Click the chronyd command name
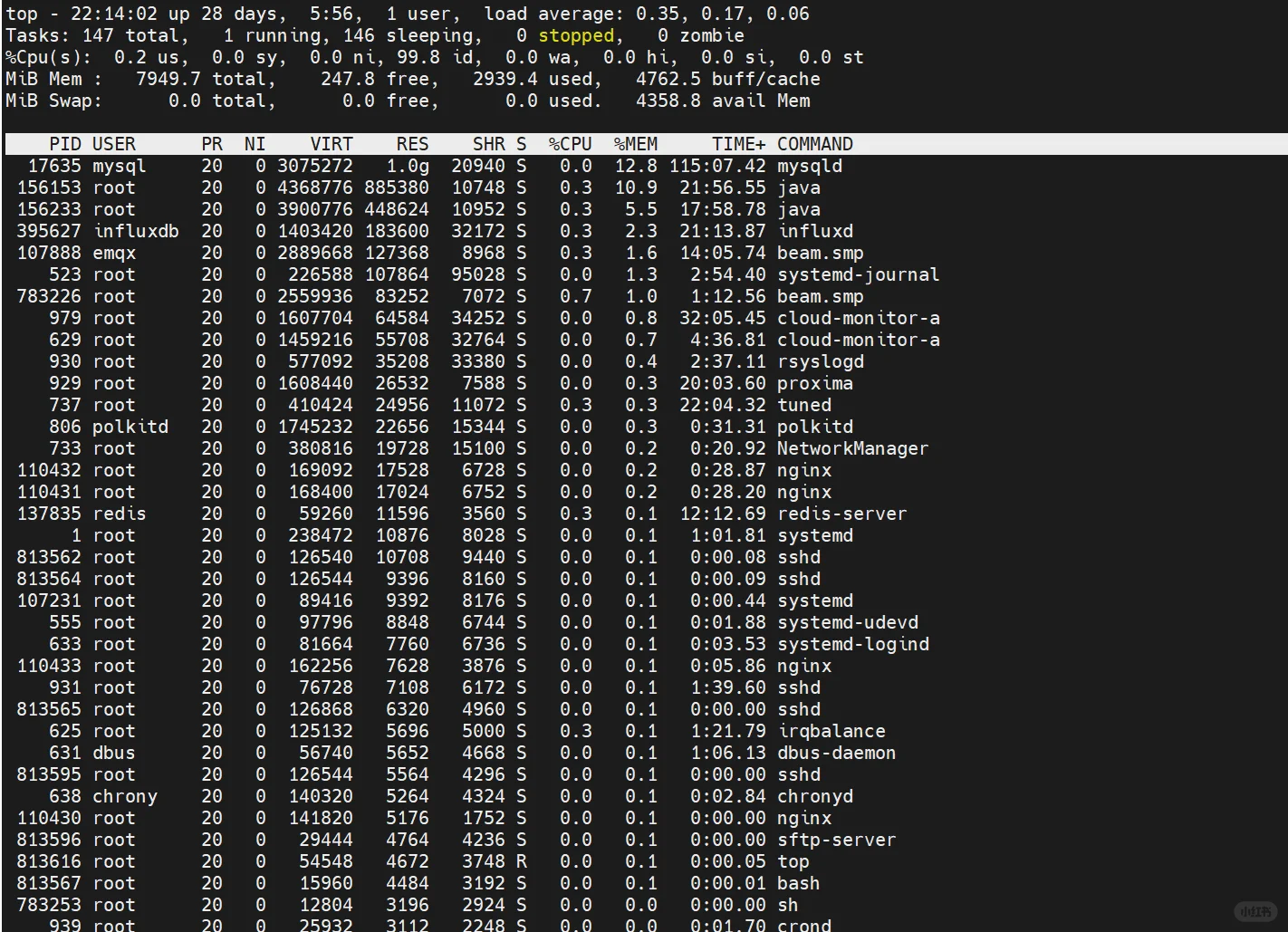 [x=815, y=796]
